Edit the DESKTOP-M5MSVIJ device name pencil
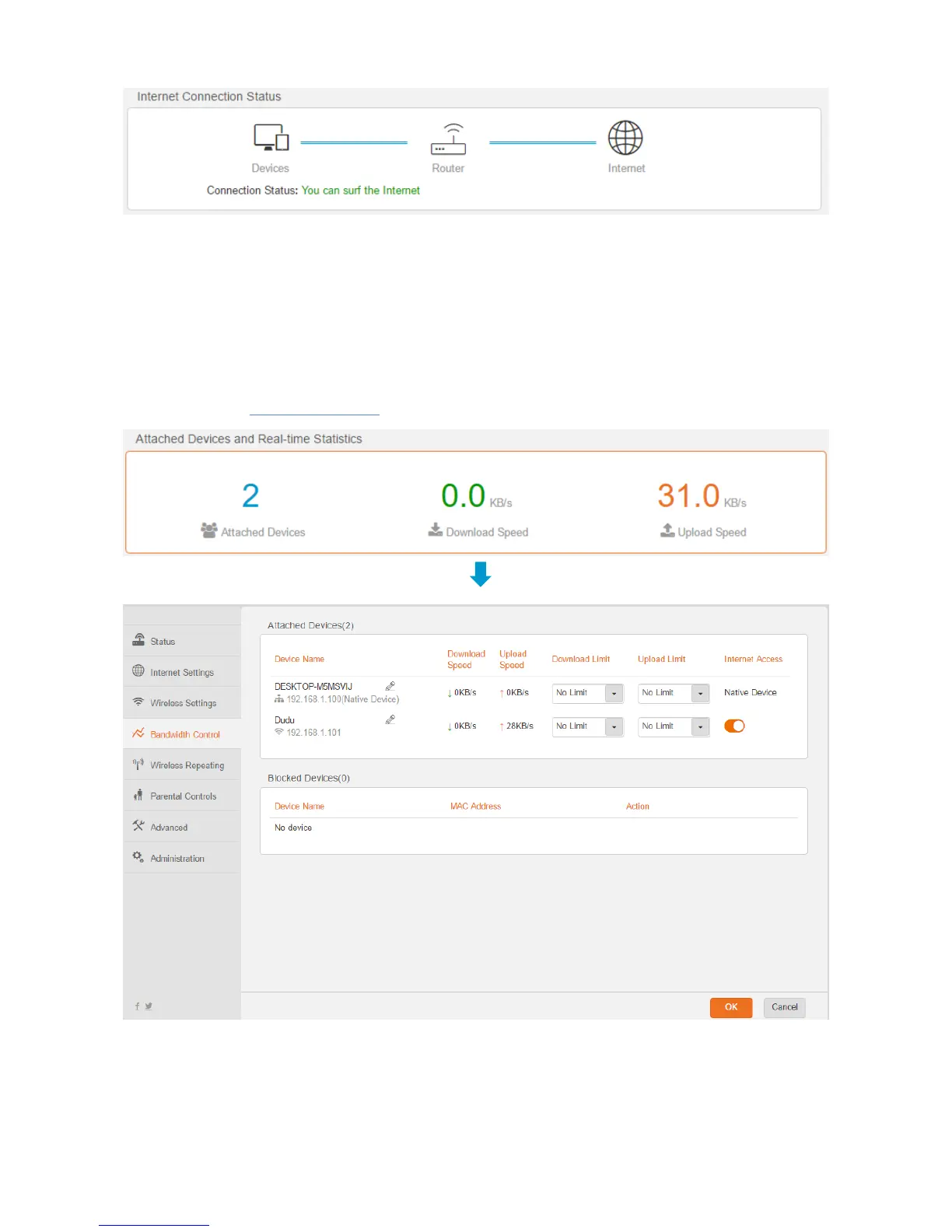952x1232 pixels. point(390,686)
